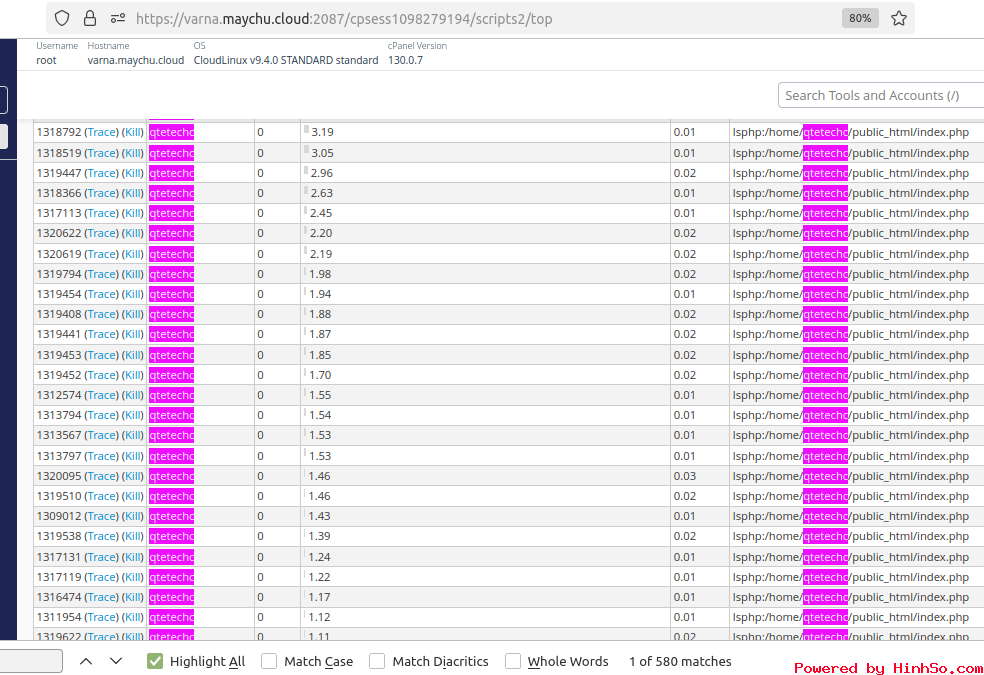This screenshot has height=675, width=984.
Task: Enable the Match Diacritics checkbox
Action: pyautogui.click(x=377, y=661)
